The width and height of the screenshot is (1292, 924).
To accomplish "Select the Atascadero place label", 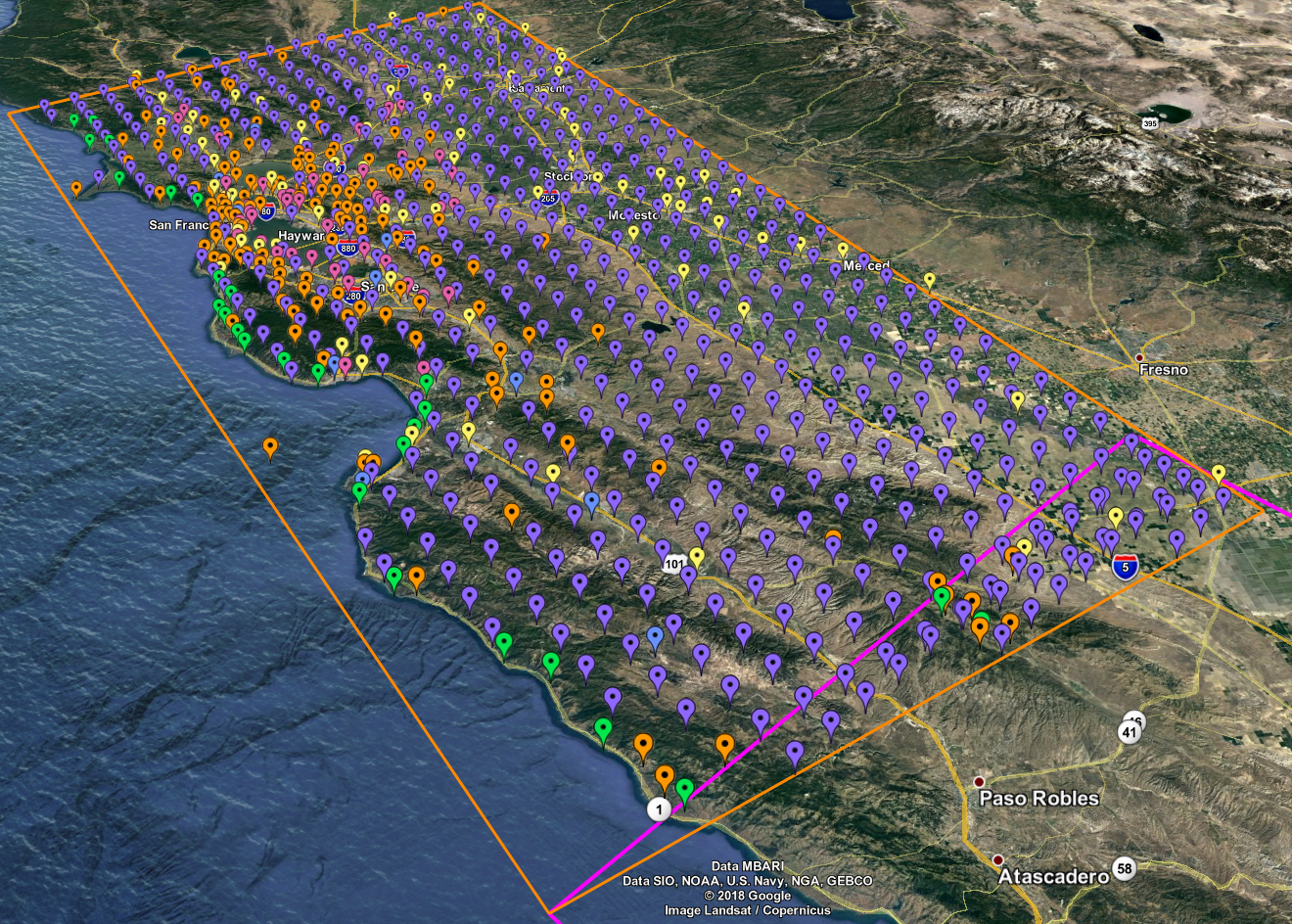I will 1053,876.
